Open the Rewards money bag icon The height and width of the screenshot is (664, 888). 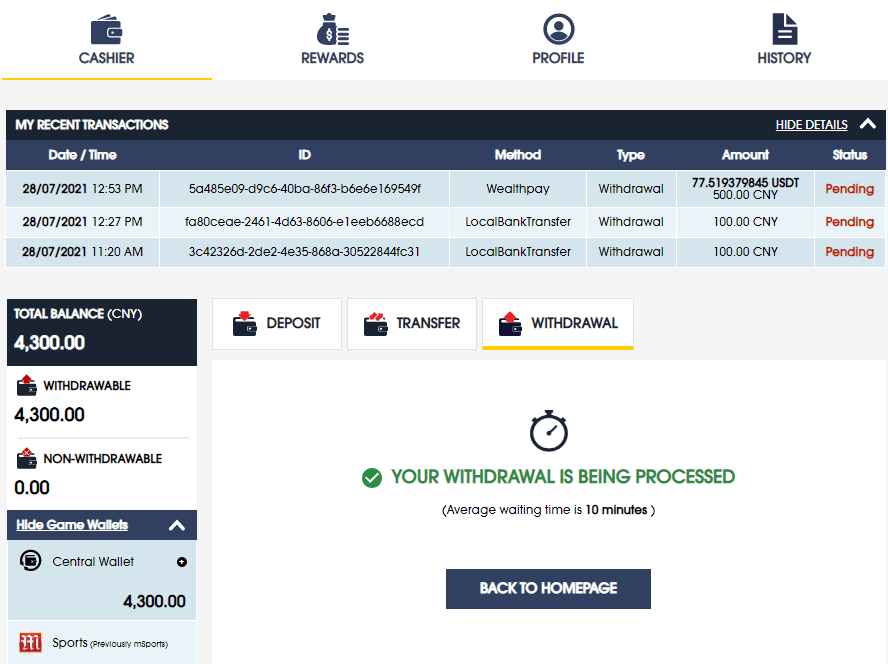332,29
